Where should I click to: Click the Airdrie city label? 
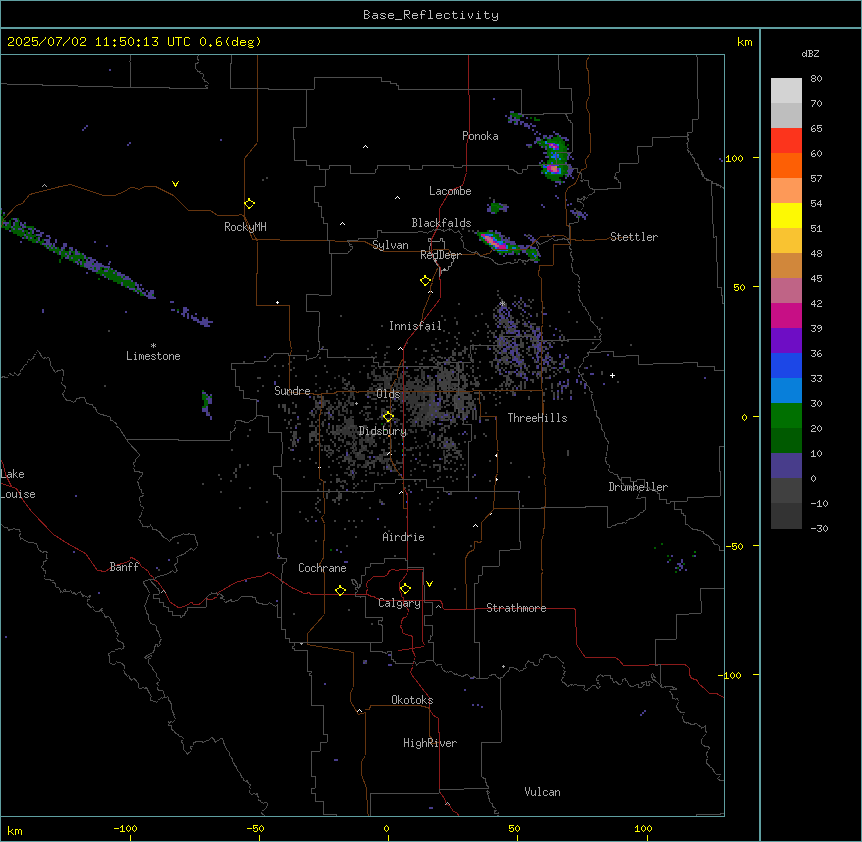coord(403,537)
